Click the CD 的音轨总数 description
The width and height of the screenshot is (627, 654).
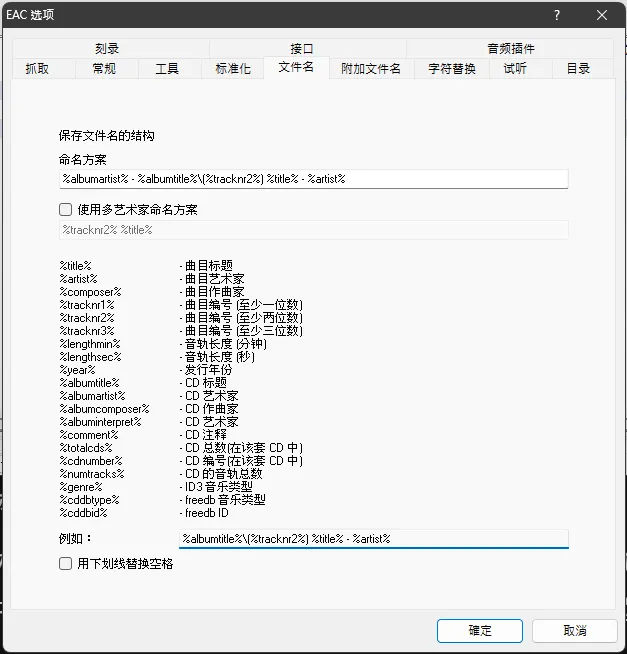[224, 474]
